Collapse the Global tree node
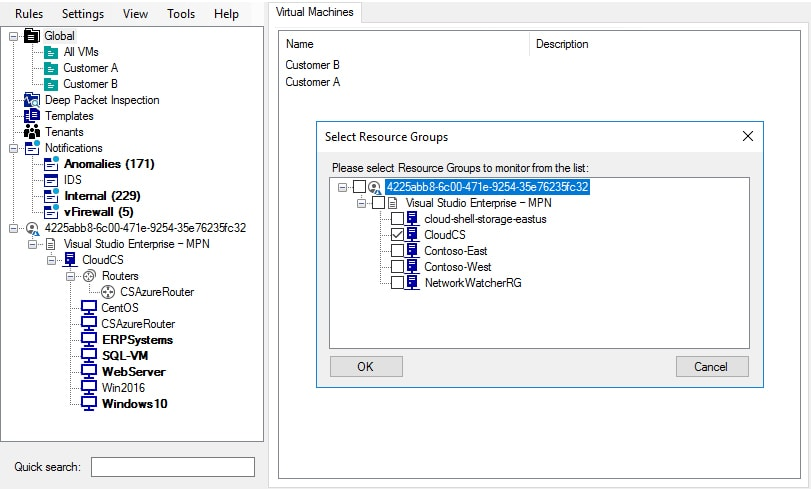Screen dimensions: 811x489 13,36
